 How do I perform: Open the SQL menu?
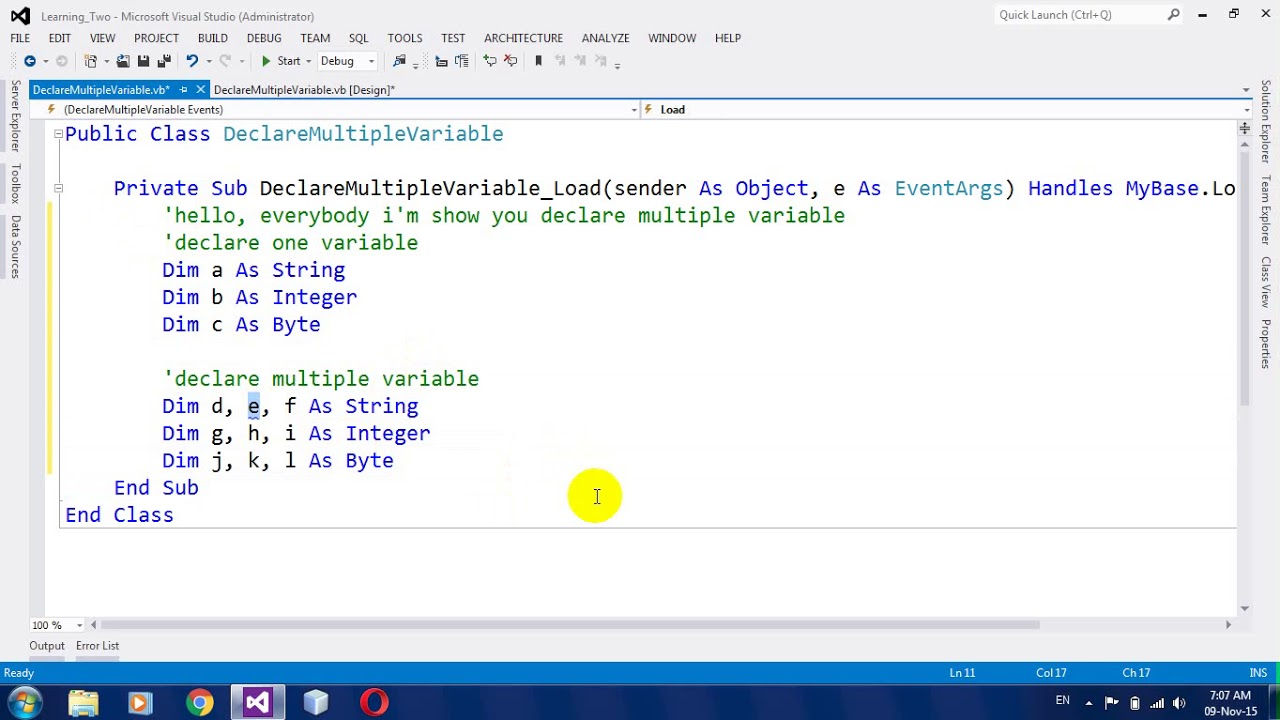[359, 38]
